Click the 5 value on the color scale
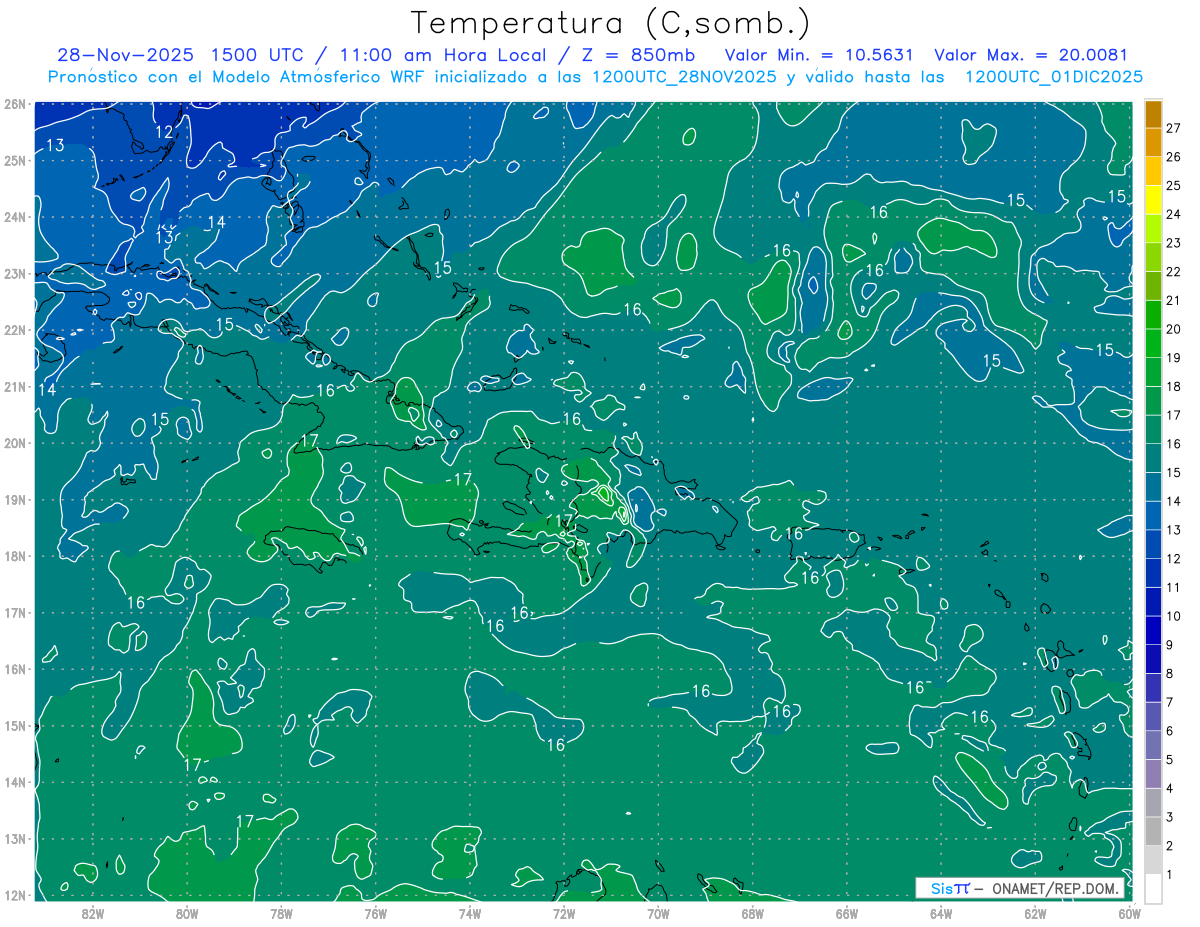Screen dimensions: 1200x927 1170,760
